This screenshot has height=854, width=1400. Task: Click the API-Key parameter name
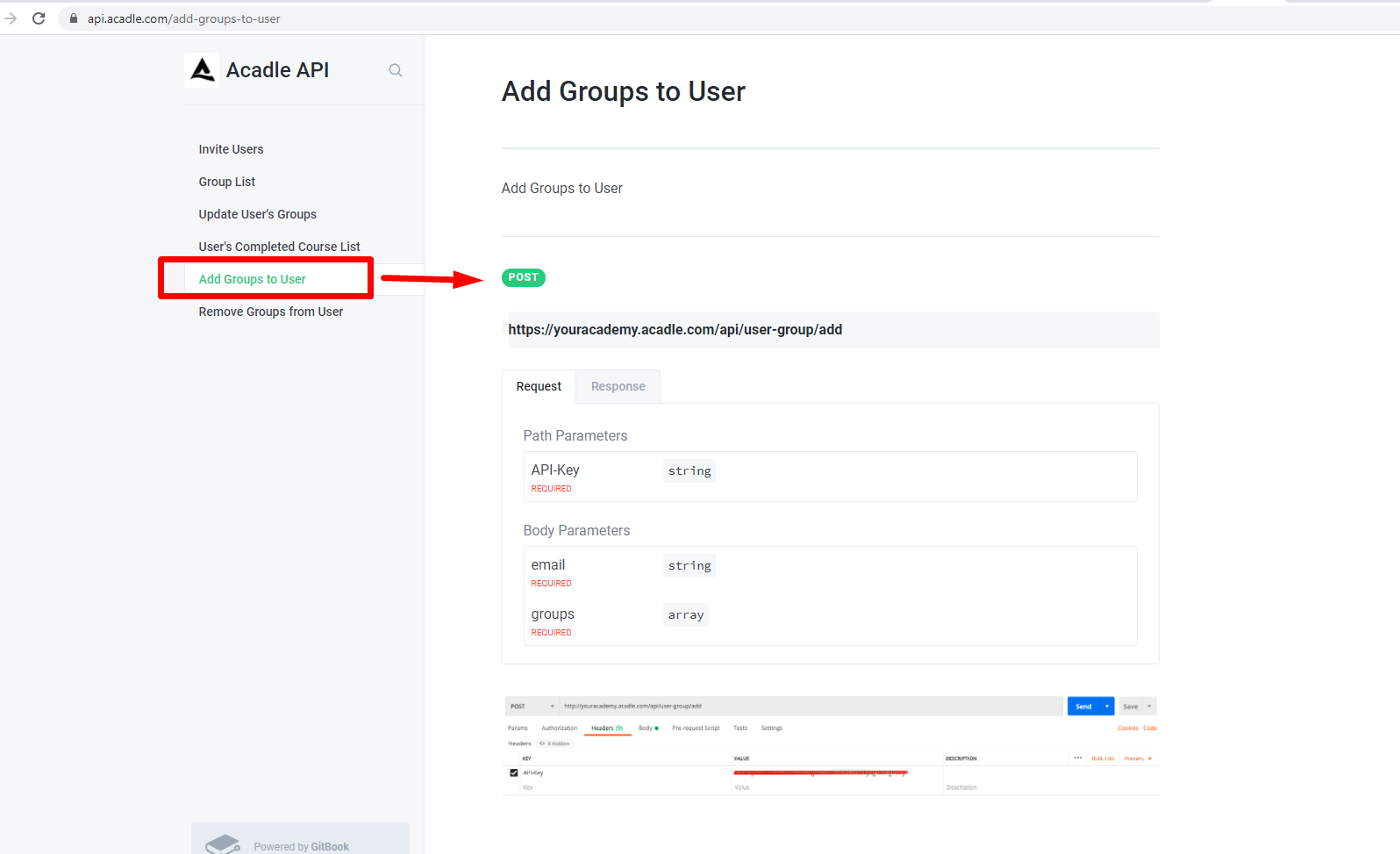tap(555, 470)
